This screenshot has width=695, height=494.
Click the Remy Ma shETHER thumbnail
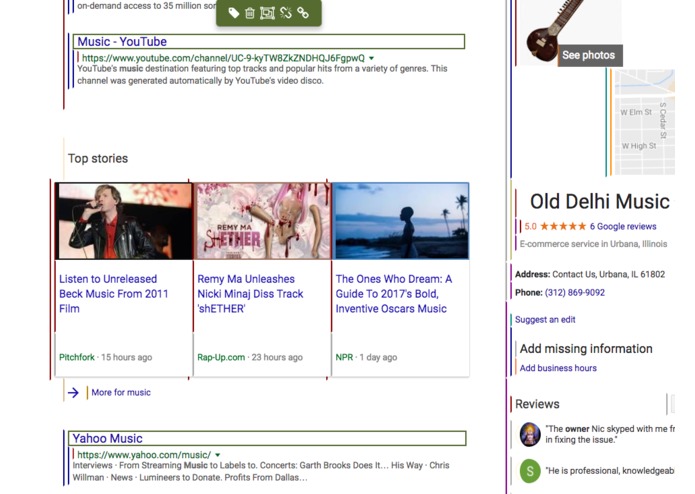(262, 221)
